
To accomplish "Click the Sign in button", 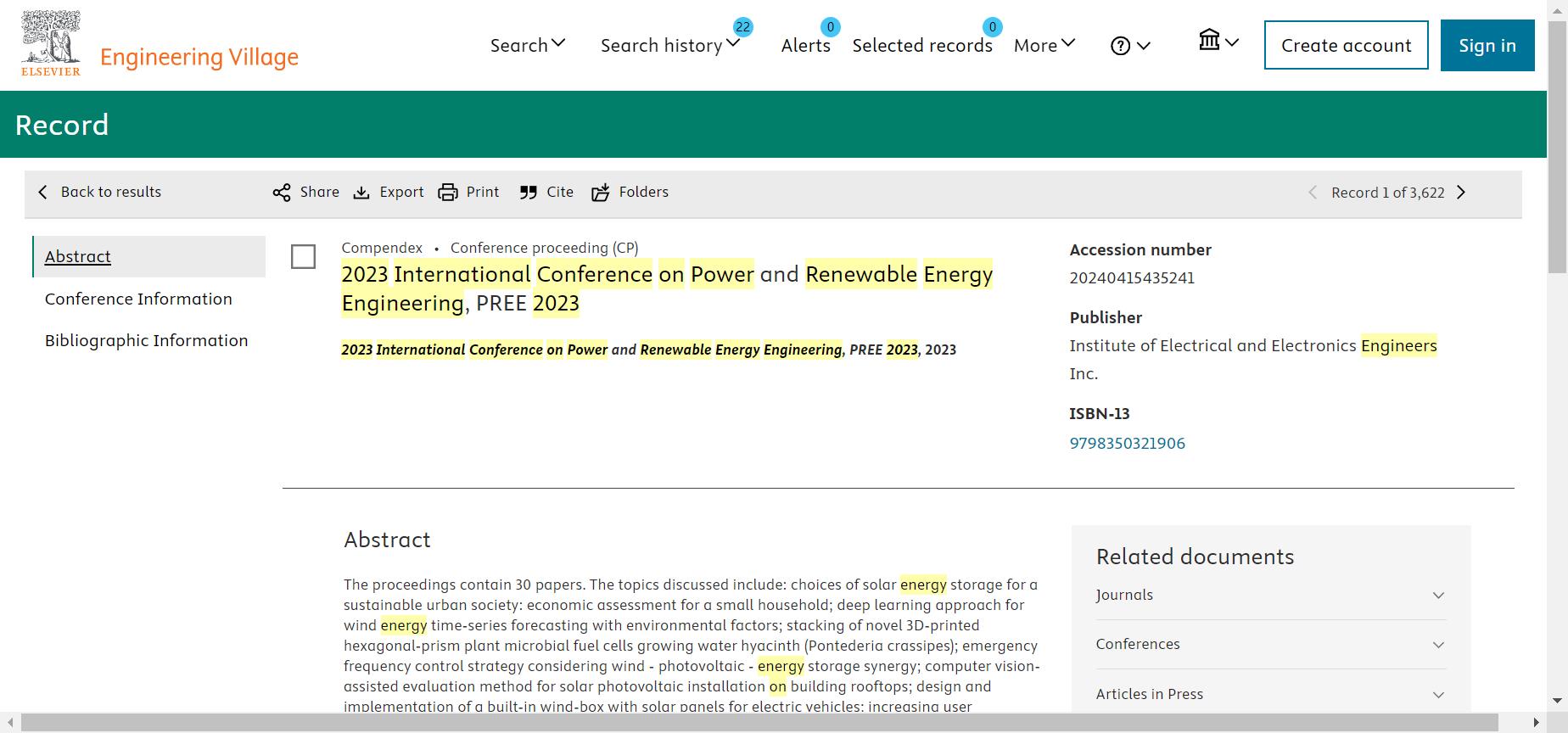I will (1487, 45).
